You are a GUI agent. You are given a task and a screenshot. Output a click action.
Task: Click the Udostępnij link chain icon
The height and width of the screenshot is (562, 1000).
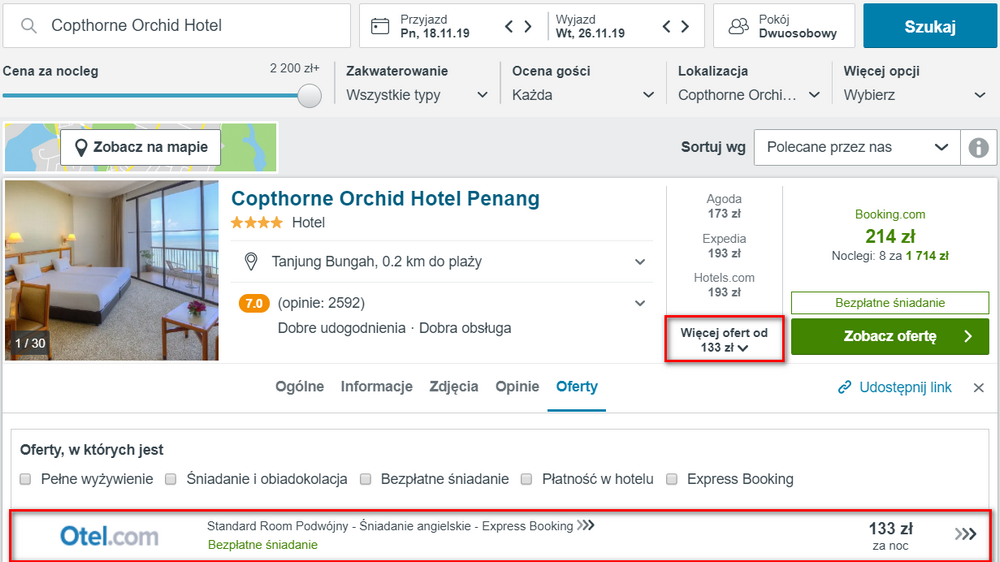[844, 387]
